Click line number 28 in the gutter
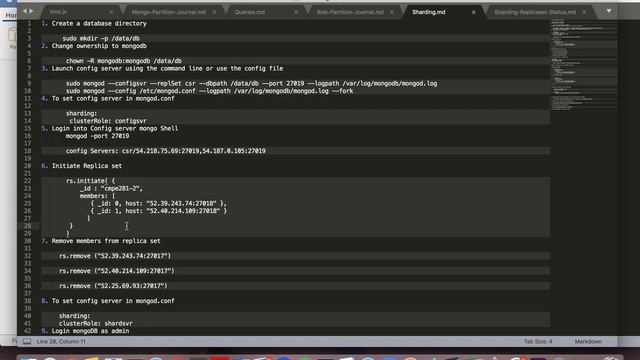The image size is (640, 360). 27,226
